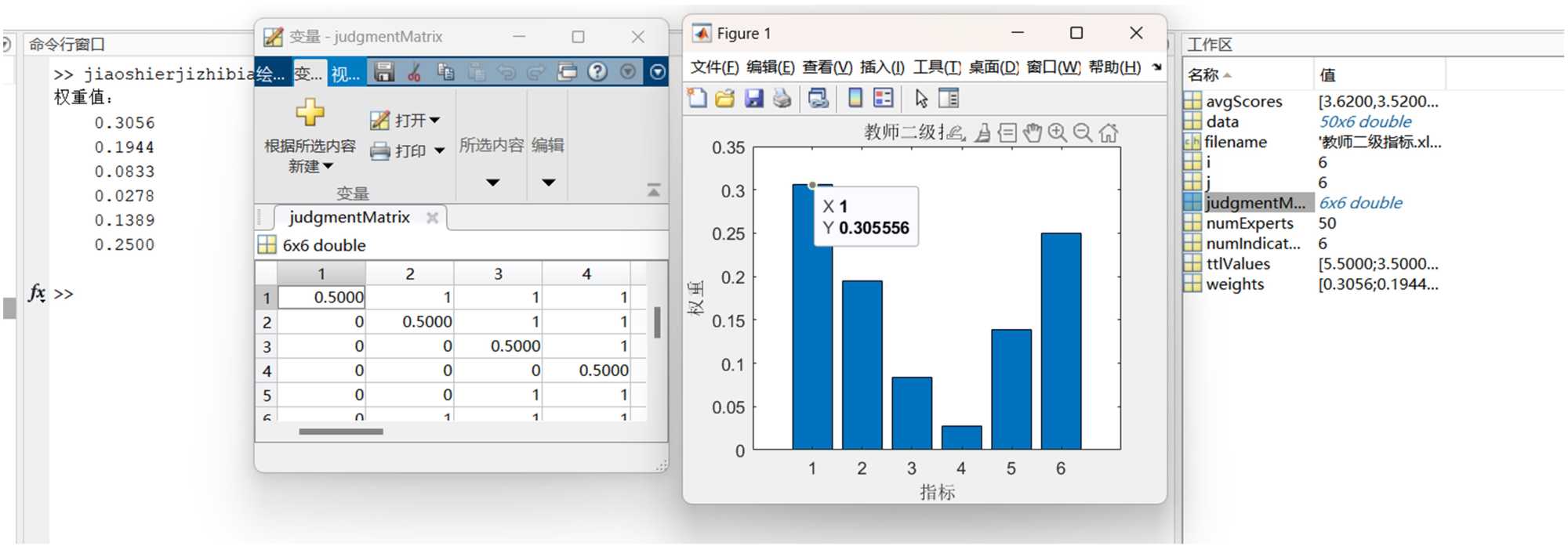This screenshot has height=546, width=1568.
Task: Open the 根据所选内容新建 dropdown
Action: point(310,166)
